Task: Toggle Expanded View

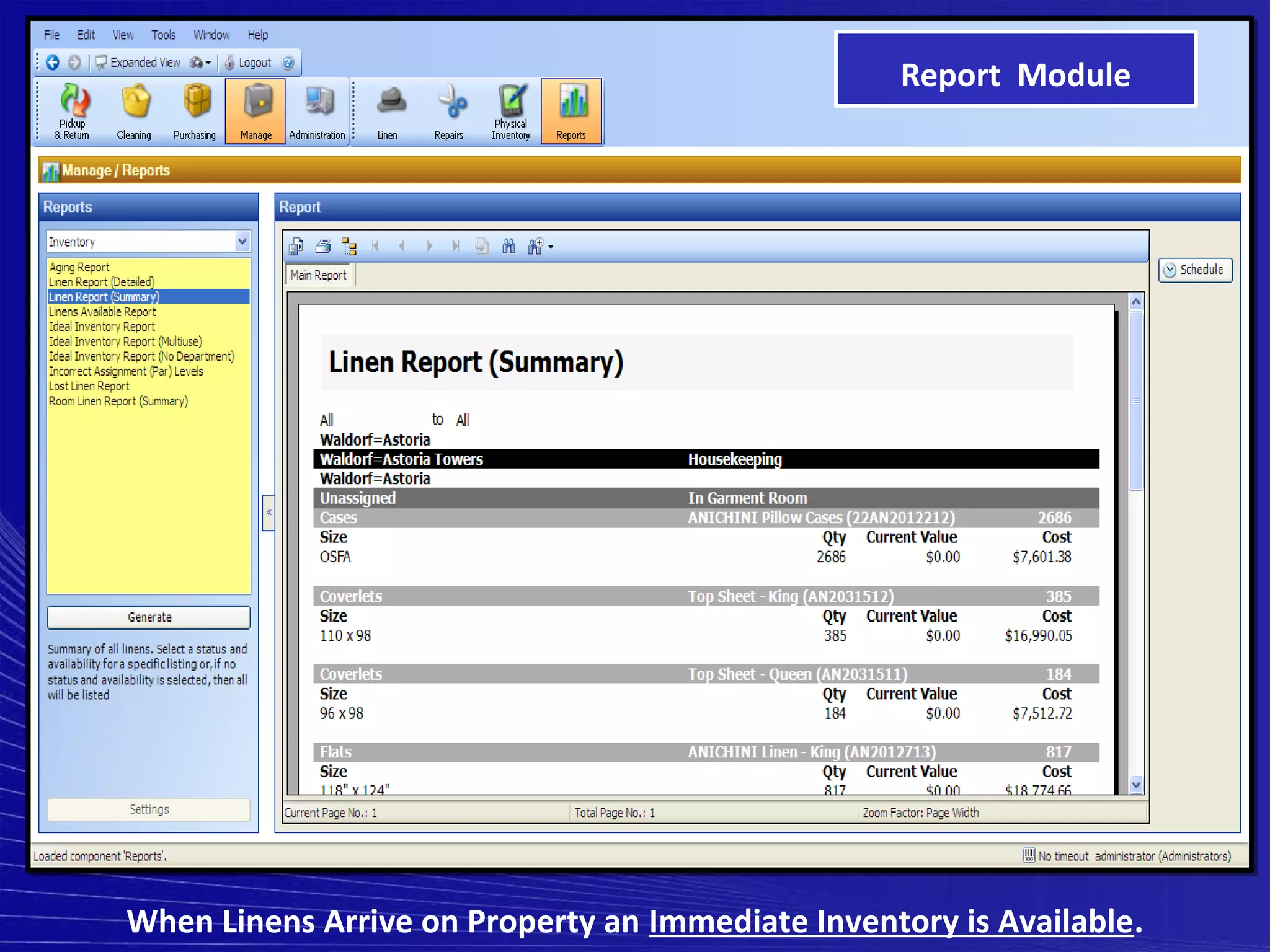Action: pos(138,63)
